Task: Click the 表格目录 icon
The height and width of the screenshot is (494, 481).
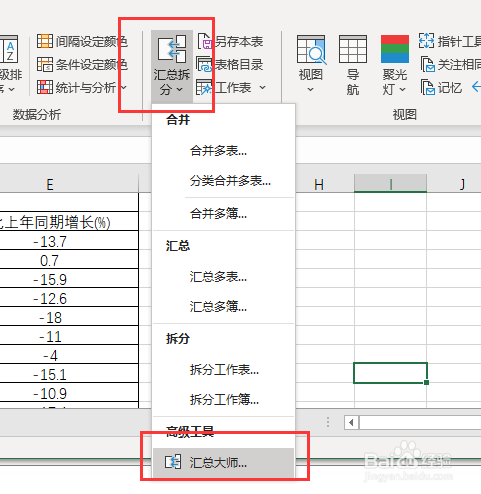Action: pos(204,64)
